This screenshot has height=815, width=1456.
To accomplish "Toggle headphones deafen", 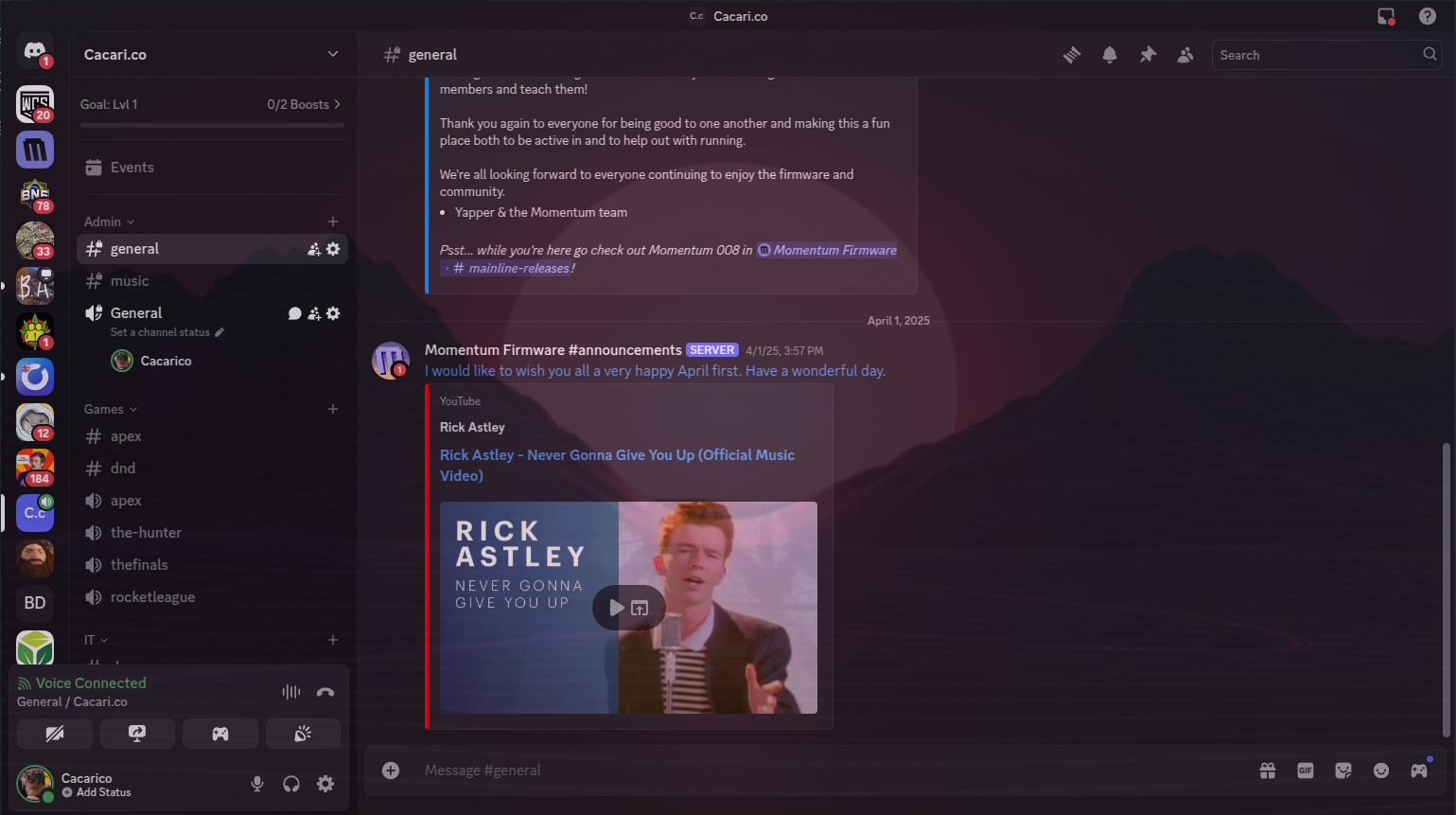I will (x=291, y=784).
